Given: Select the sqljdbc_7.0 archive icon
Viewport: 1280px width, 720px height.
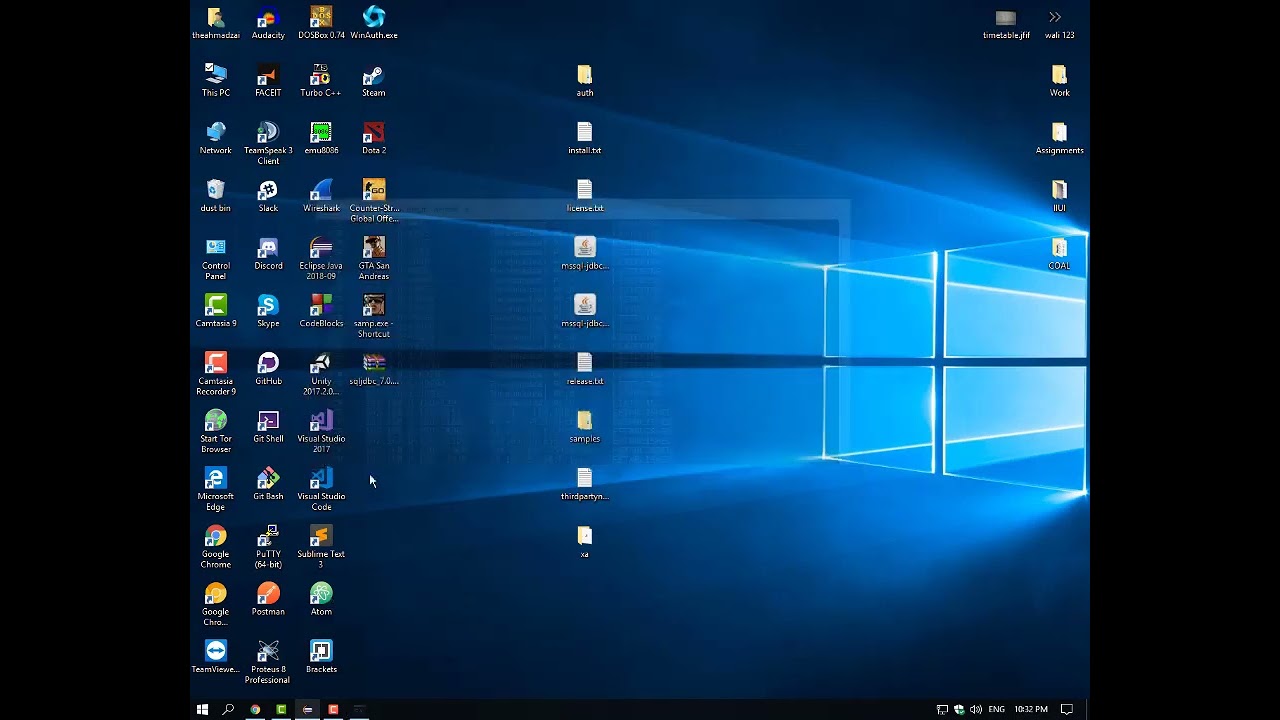Looking at the screenshot, I should coord(374,369).
